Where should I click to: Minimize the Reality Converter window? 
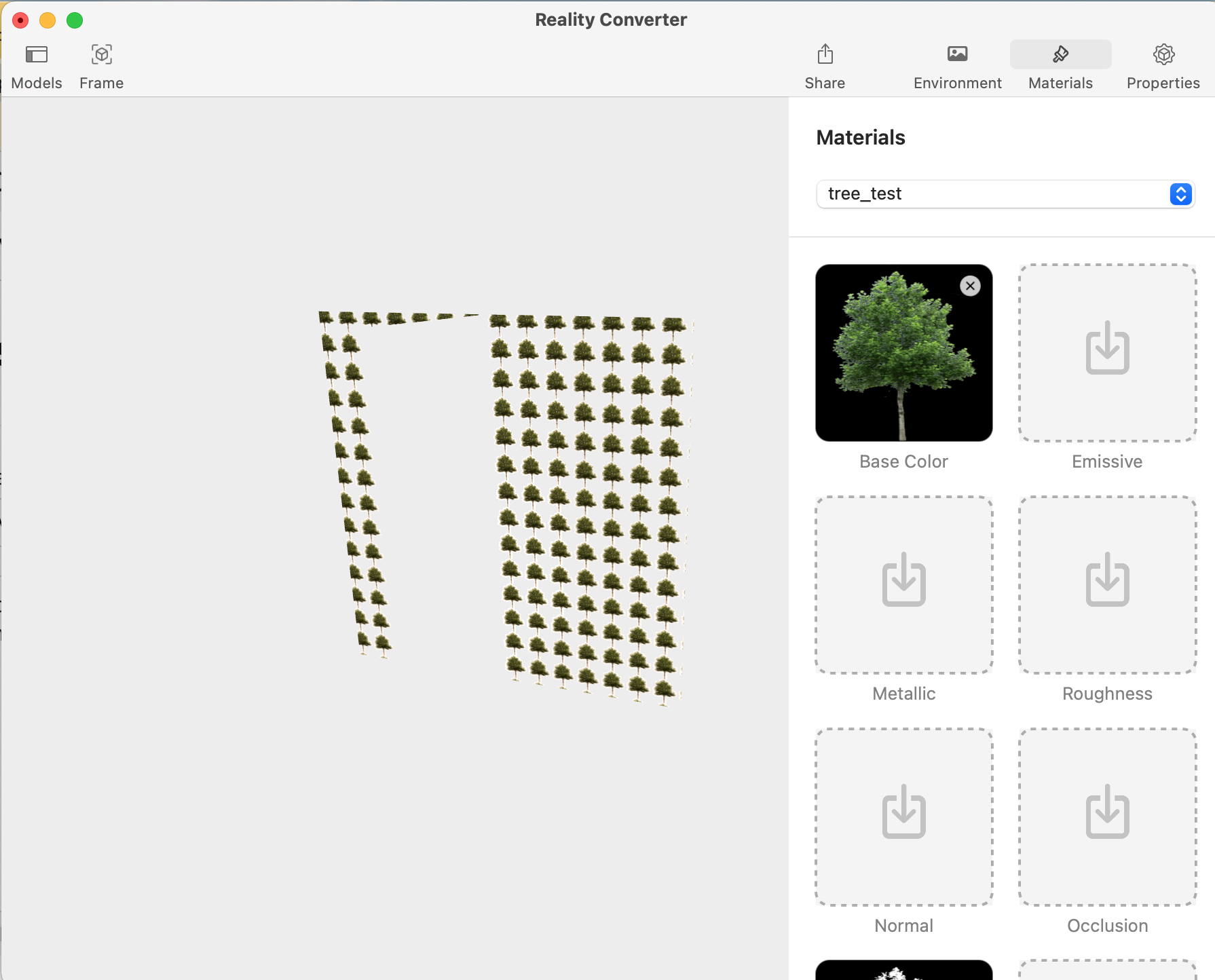tap(48, 20)
